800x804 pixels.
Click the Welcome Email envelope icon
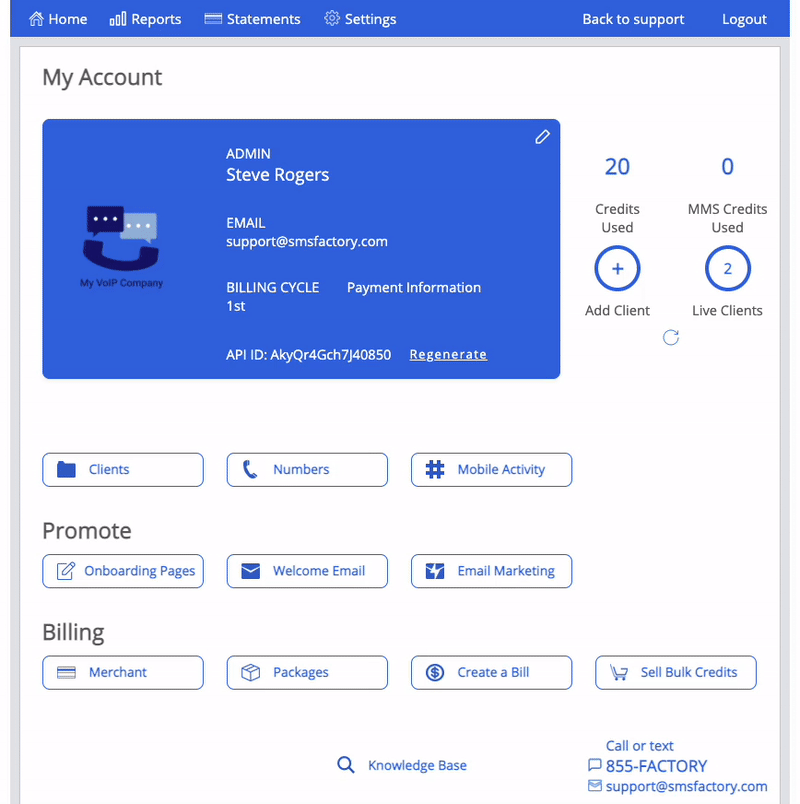[250, 571]
